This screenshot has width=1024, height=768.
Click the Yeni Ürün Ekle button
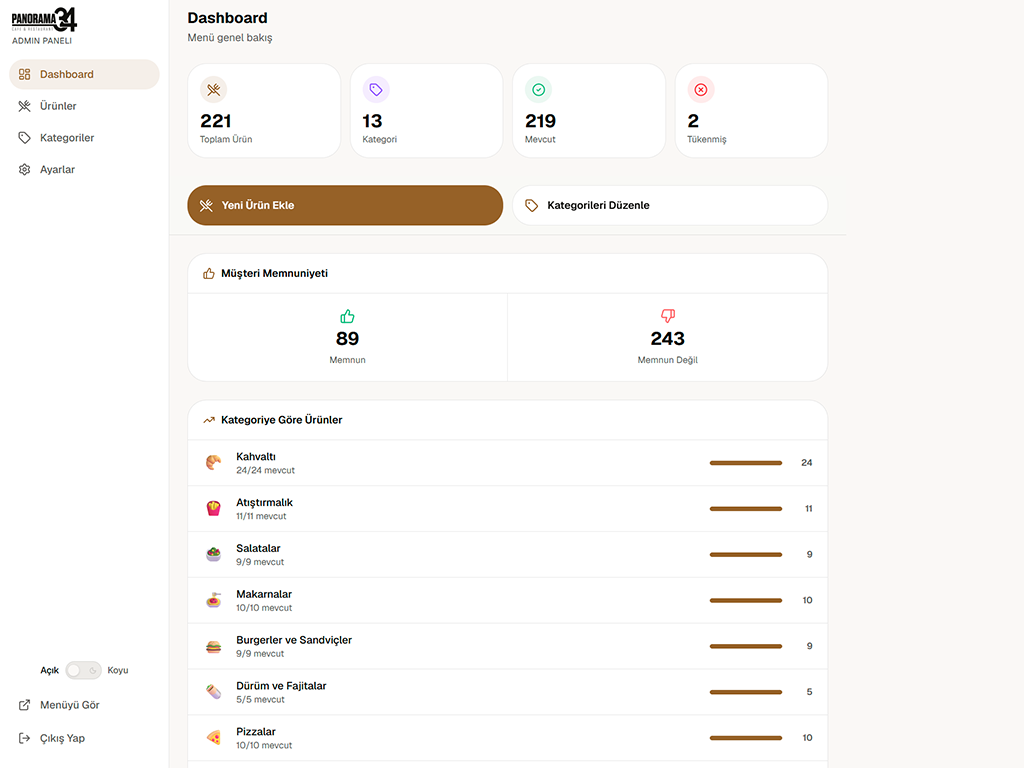click(345, 205)
